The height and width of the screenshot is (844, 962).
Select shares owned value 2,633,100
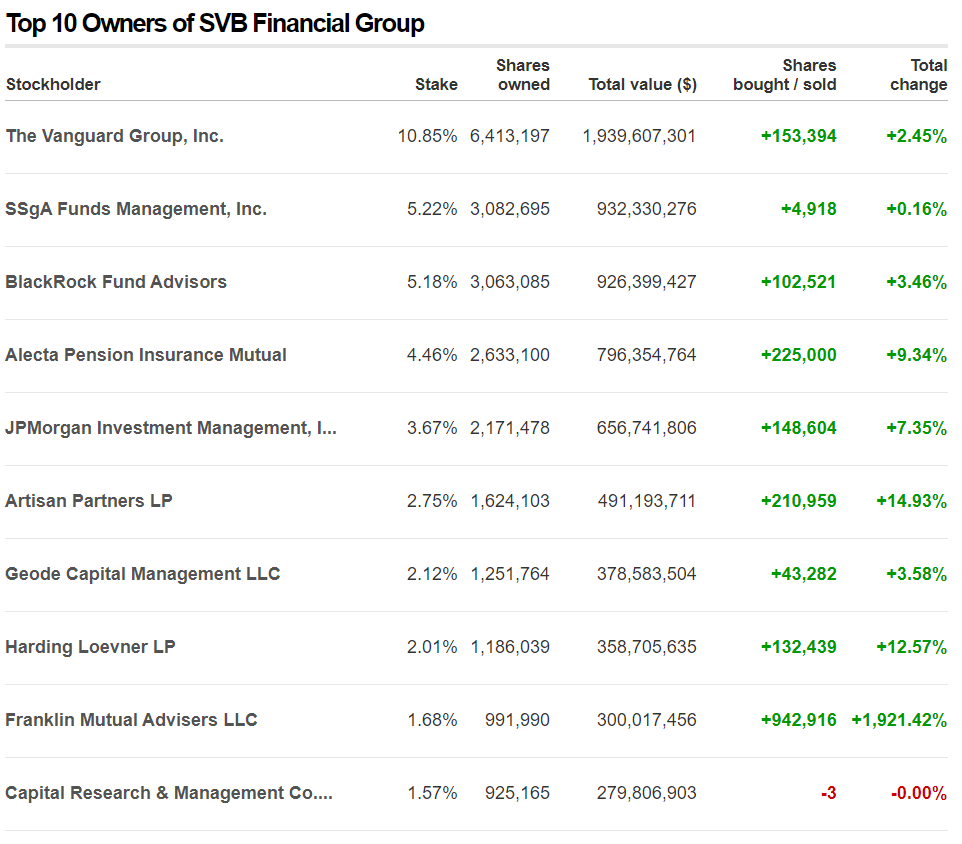pyautogui.click(x=510, y=355)
